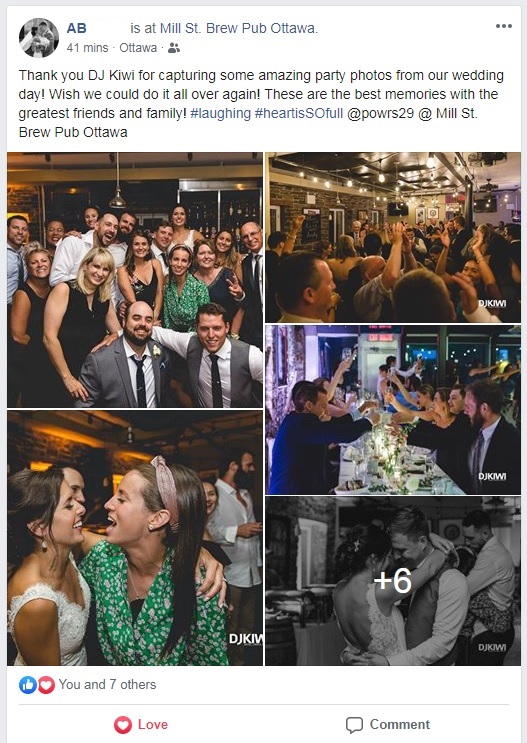This screenshot has height=743, width=527.
Task: Toggle the Love reaction on this post
Action: (141, 725)
